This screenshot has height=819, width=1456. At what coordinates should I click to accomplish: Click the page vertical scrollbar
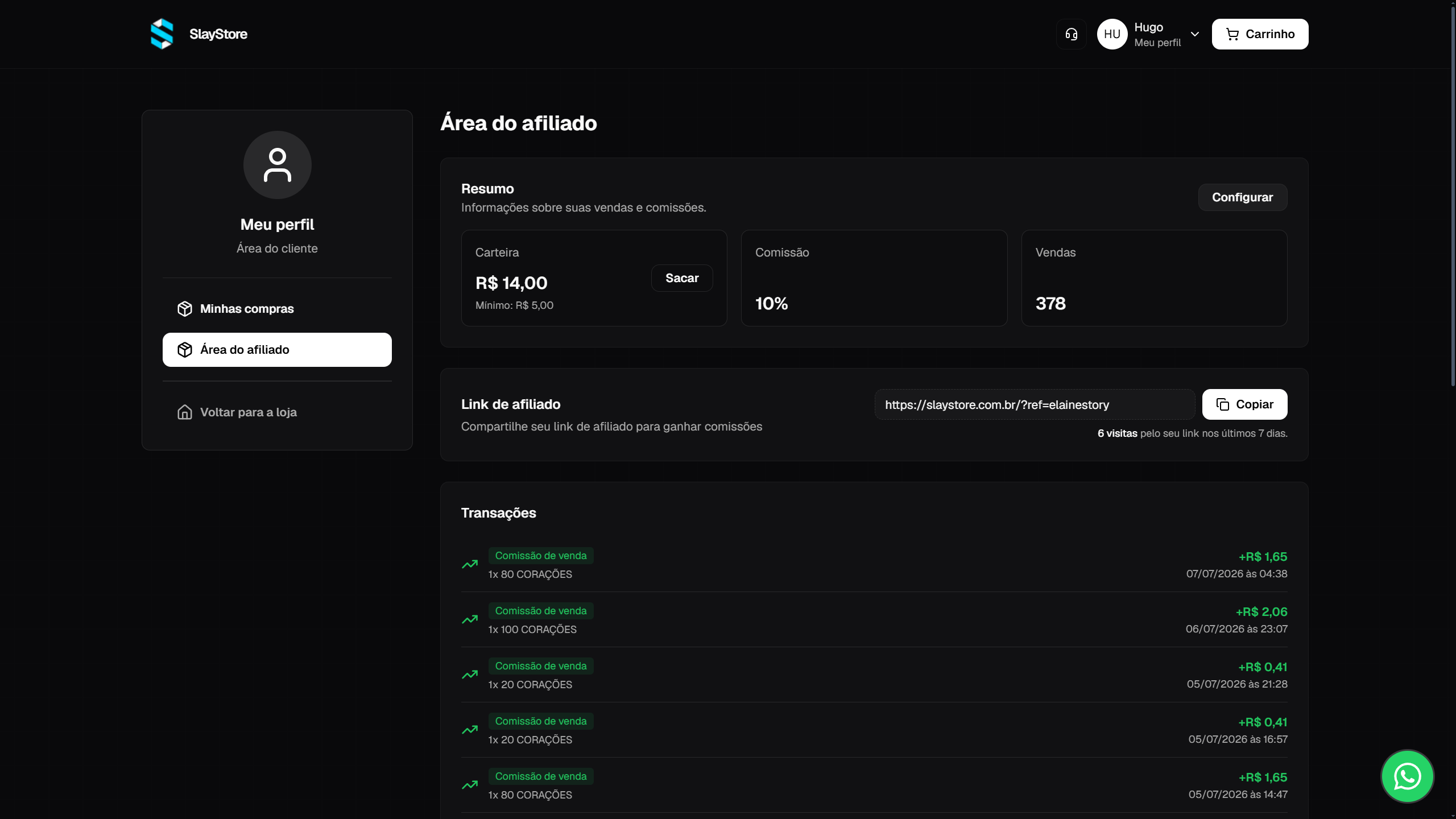(x=1453, y=196)
